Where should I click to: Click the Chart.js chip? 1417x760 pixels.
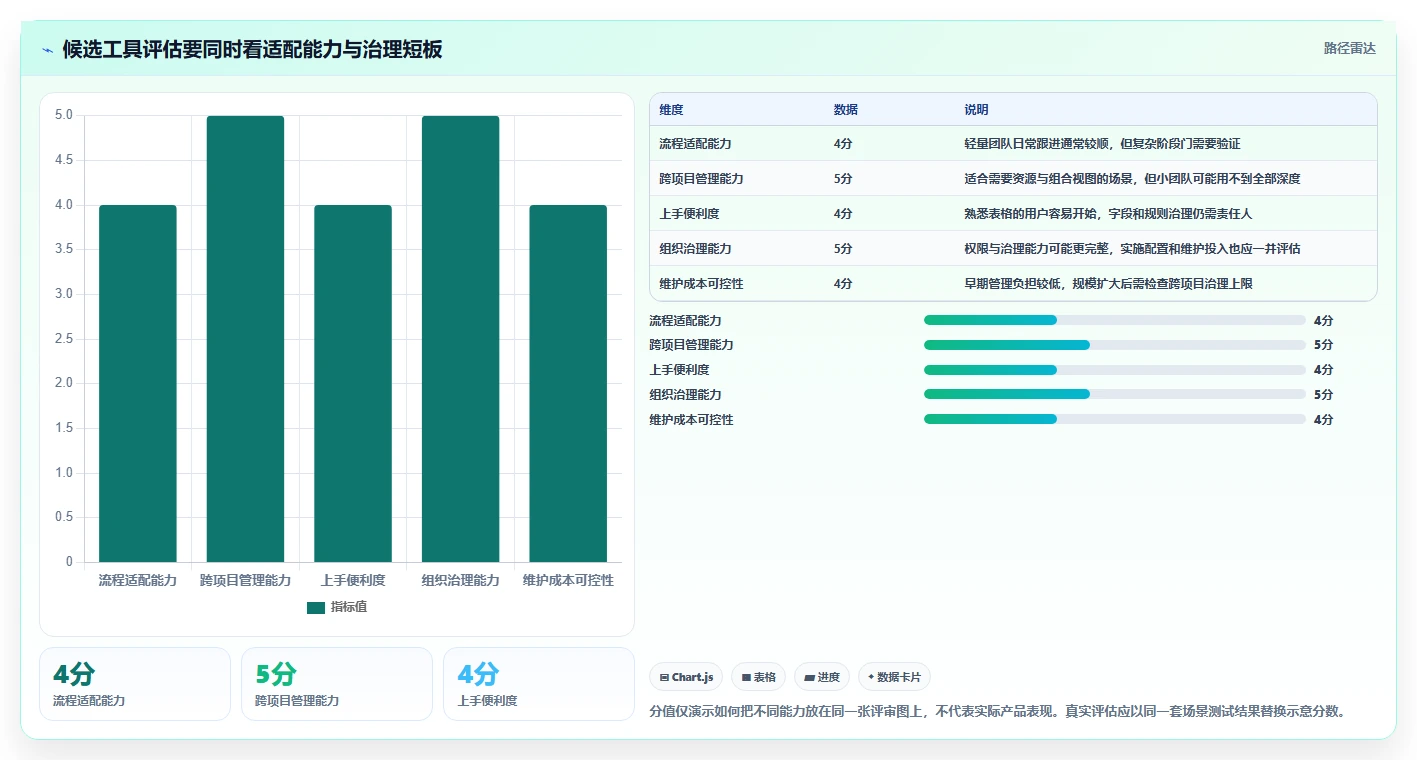[687, 677]
